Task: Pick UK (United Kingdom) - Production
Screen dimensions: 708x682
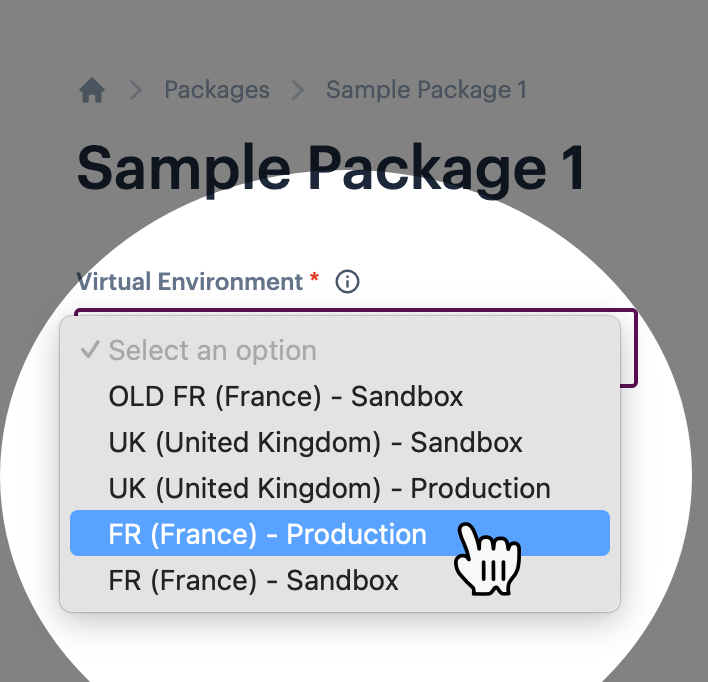Action: pos(329,488)
